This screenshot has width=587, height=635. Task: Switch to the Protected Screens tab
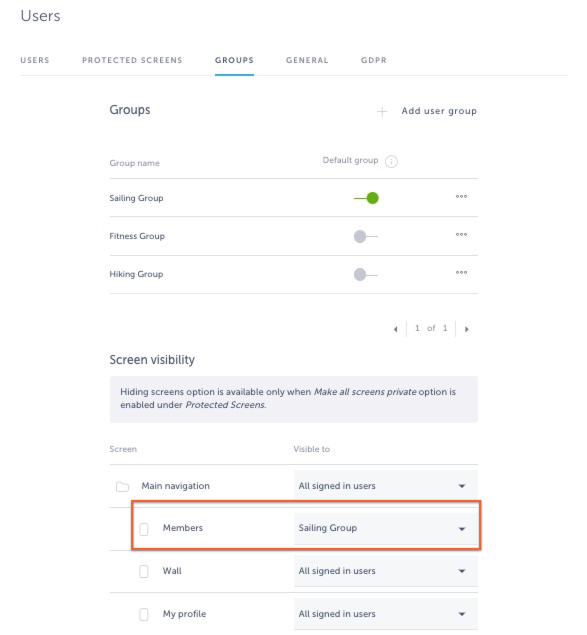point(132,60)
